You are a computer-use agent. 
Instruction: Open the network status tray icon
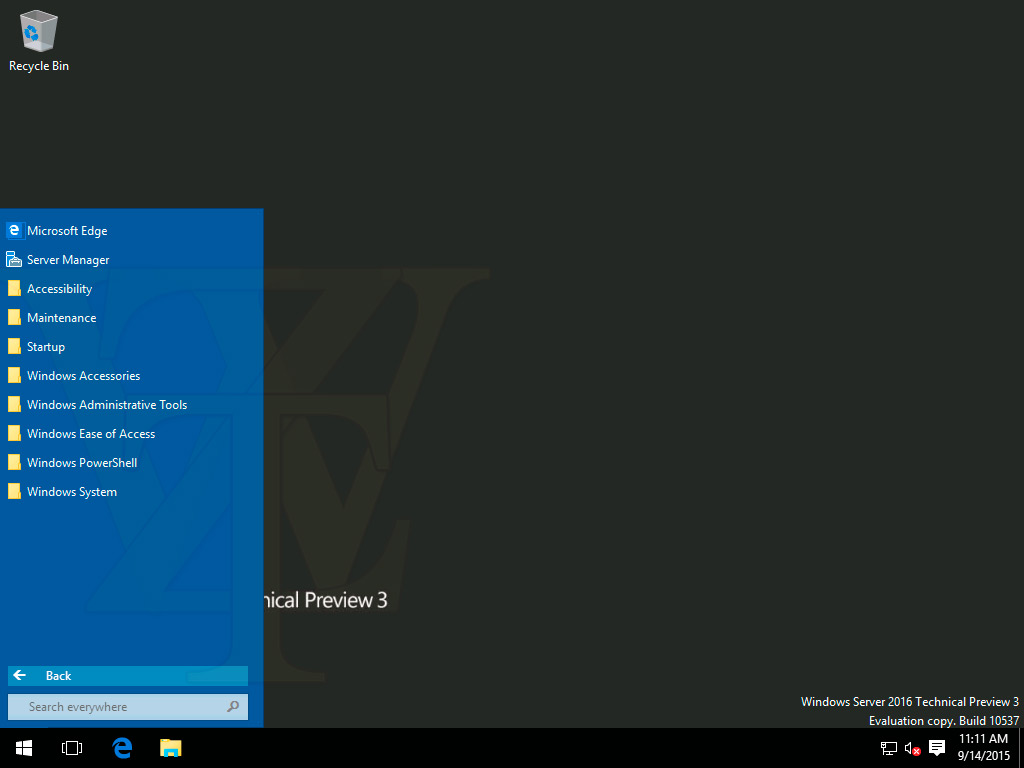[x=888, y=748]
